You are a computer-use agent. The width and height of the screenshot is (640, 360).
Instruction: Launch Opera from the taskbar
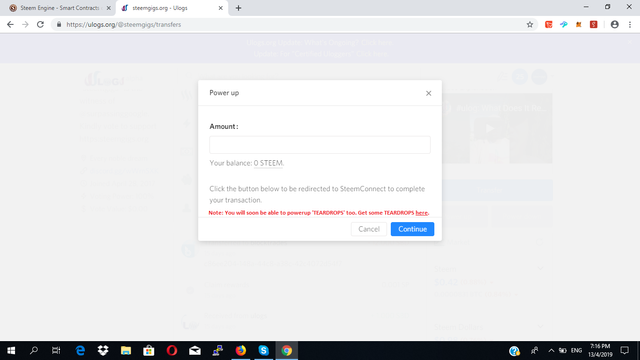[172, 350]
